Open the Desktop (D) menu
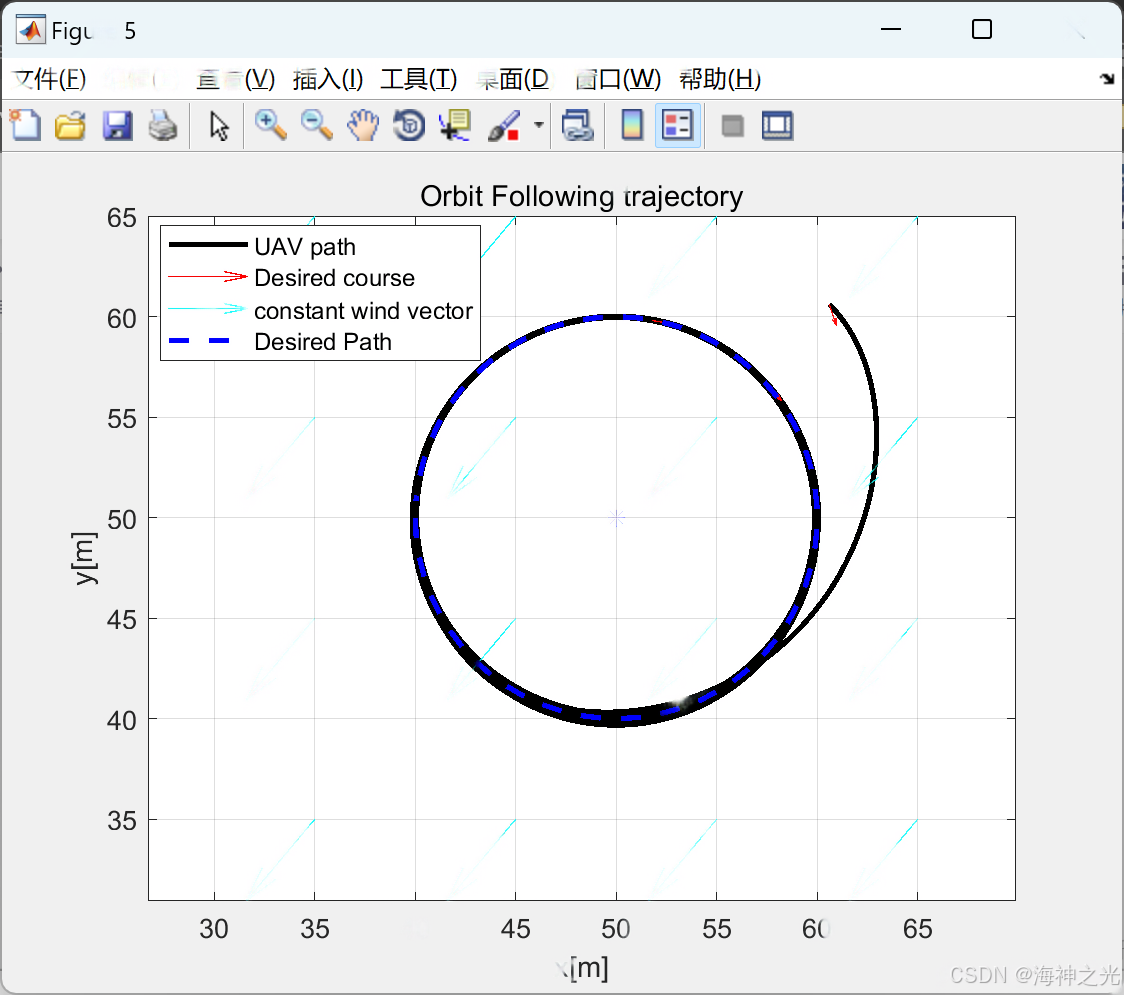 pos(513,79)
